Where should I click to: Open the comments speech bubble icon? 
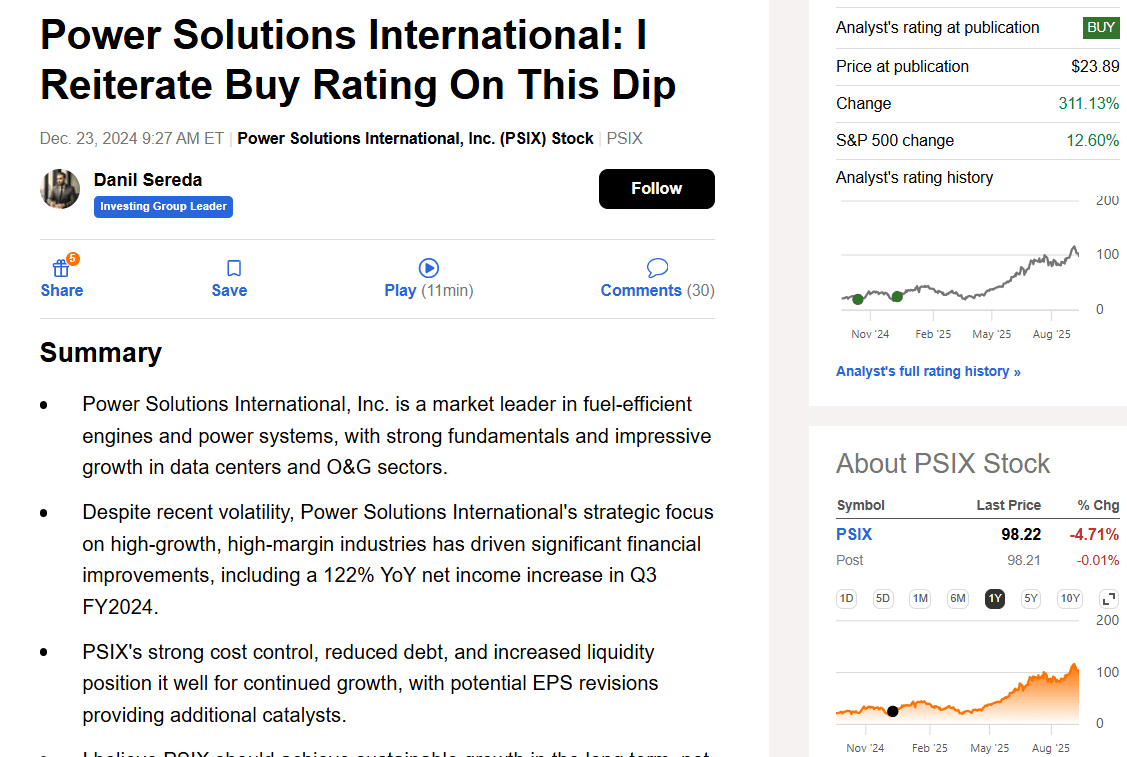pos(657,267)
